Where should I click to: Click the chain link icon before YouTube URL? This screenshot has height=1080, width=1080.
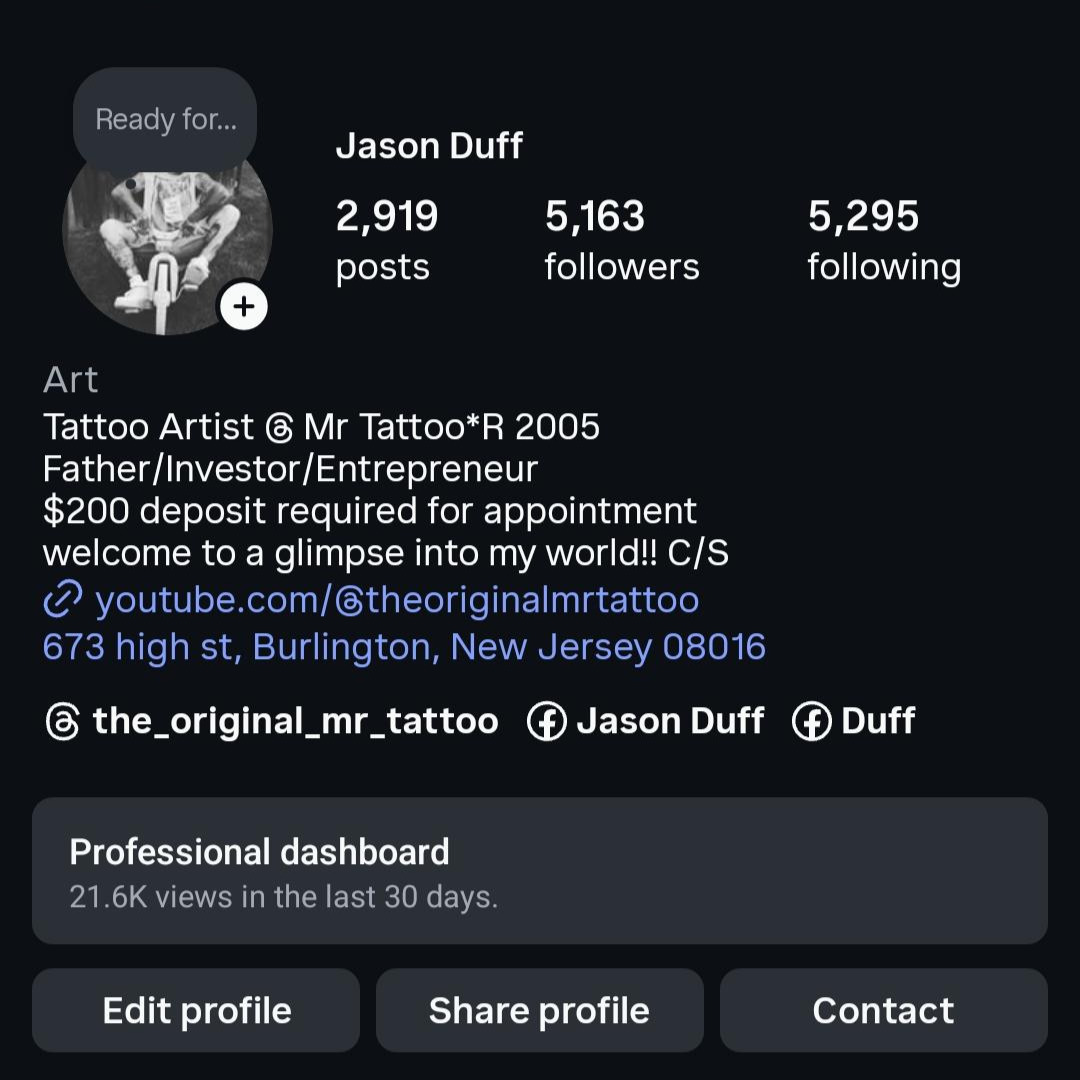point(62,600)
